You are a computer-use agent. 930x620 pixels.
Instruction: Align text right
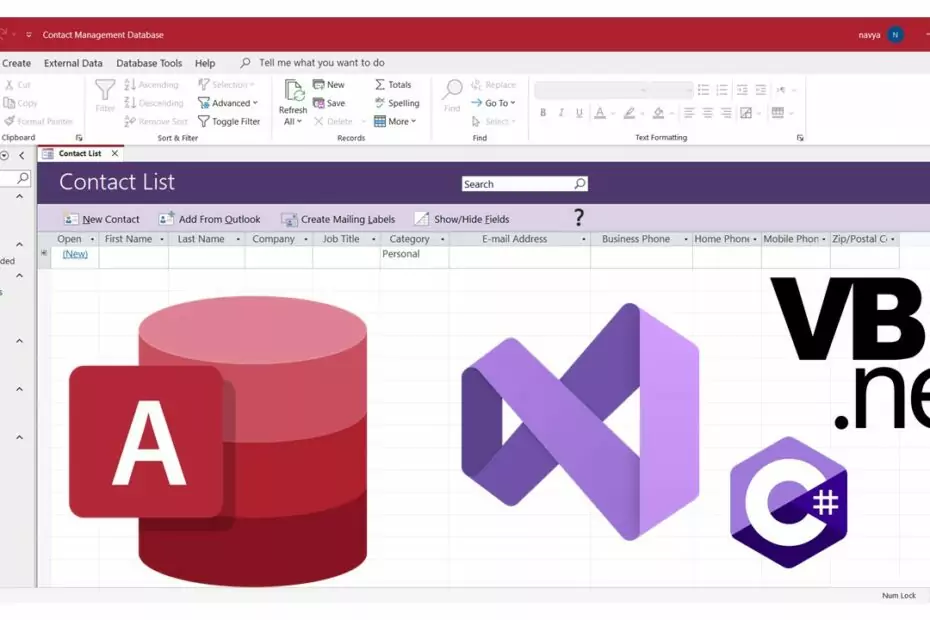coord(726,112)
